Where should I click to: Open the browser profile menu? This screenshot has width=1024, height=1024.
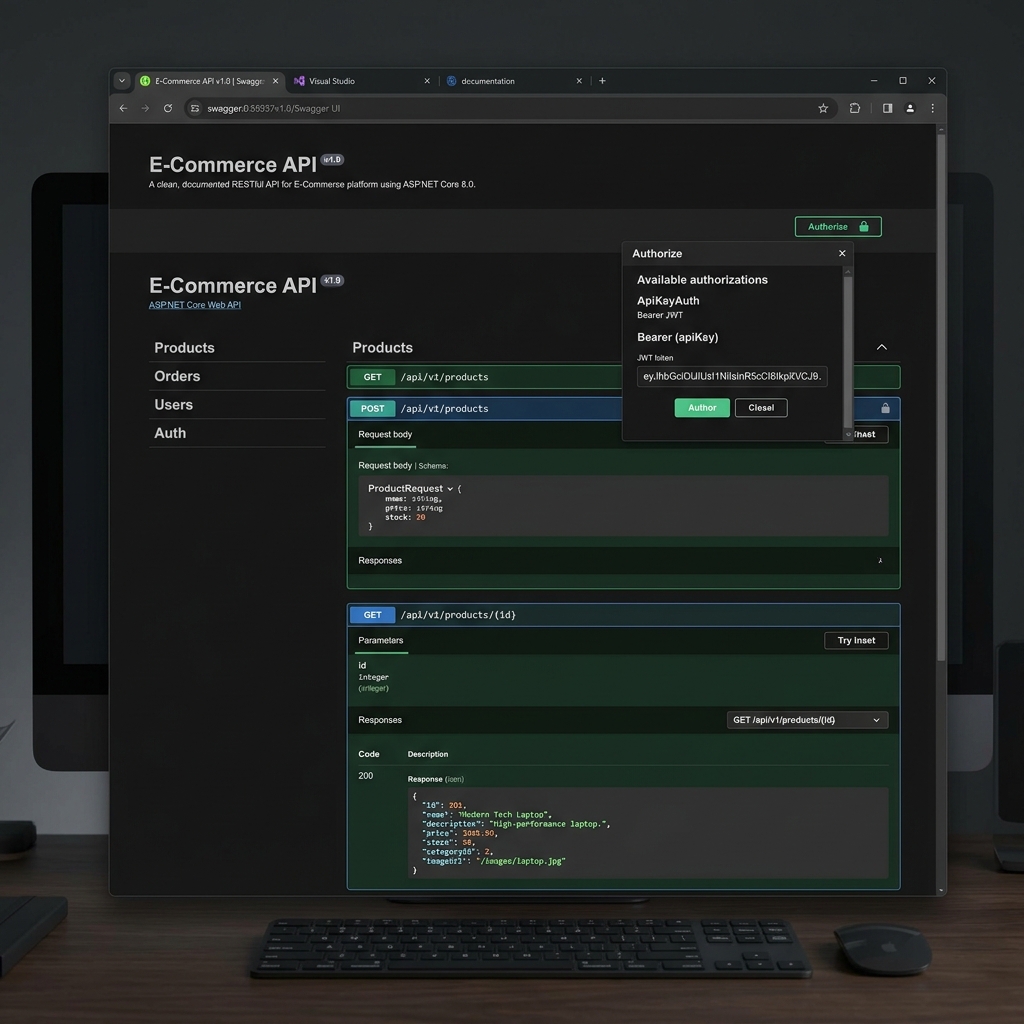click(910, 108)
